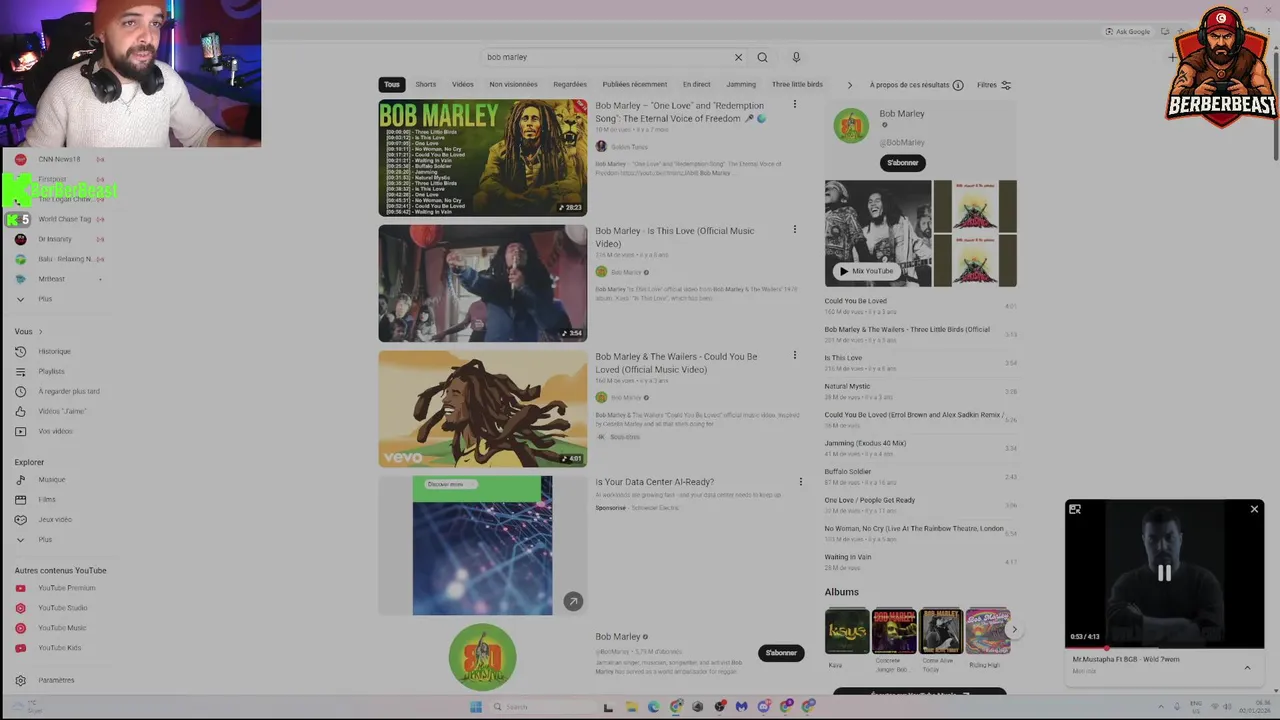Go to Musique in Explorer section
This screenshot has height=720, width=1280.
51,479
